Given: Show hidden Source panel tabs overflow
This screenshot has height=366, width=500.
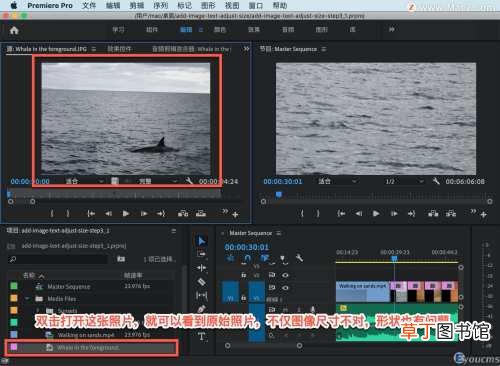Looking at the screenshot, I should tap(246, 49).
